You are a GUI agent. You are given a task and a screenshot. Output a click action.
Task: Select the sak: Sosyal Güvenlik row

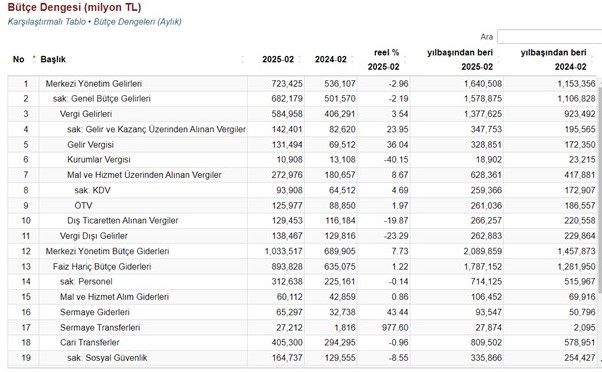tap(302, 358)
